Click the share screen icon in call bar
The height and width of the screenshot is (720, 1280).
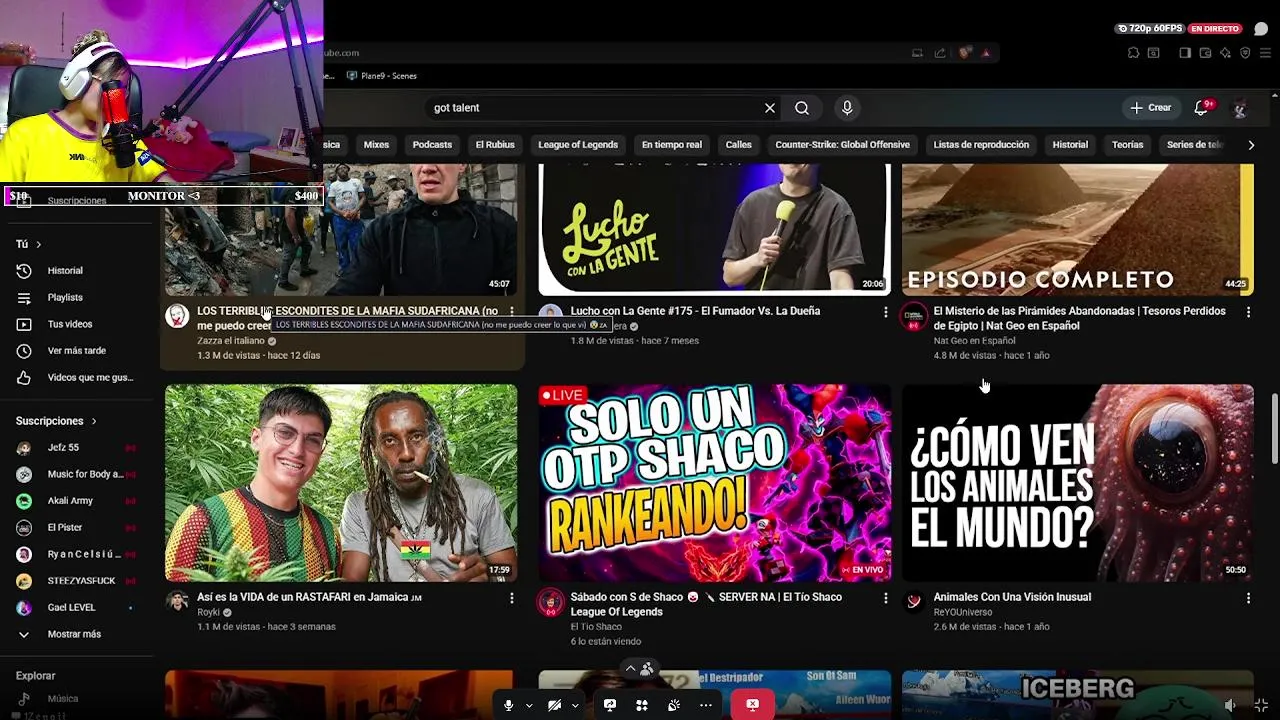(610, 705)
